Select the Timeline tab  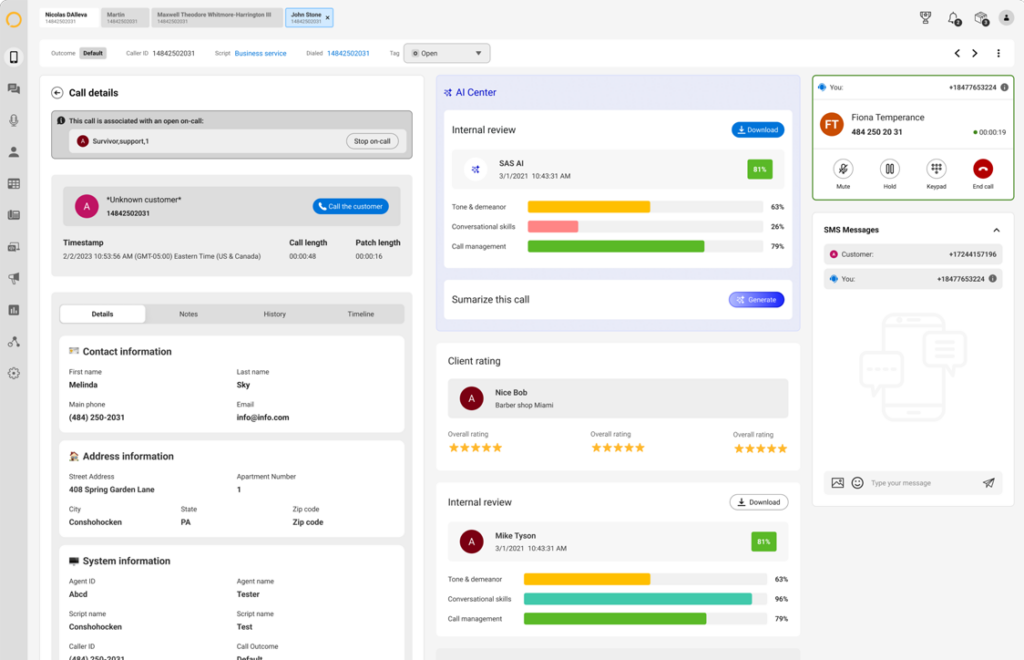click(361, 314)
